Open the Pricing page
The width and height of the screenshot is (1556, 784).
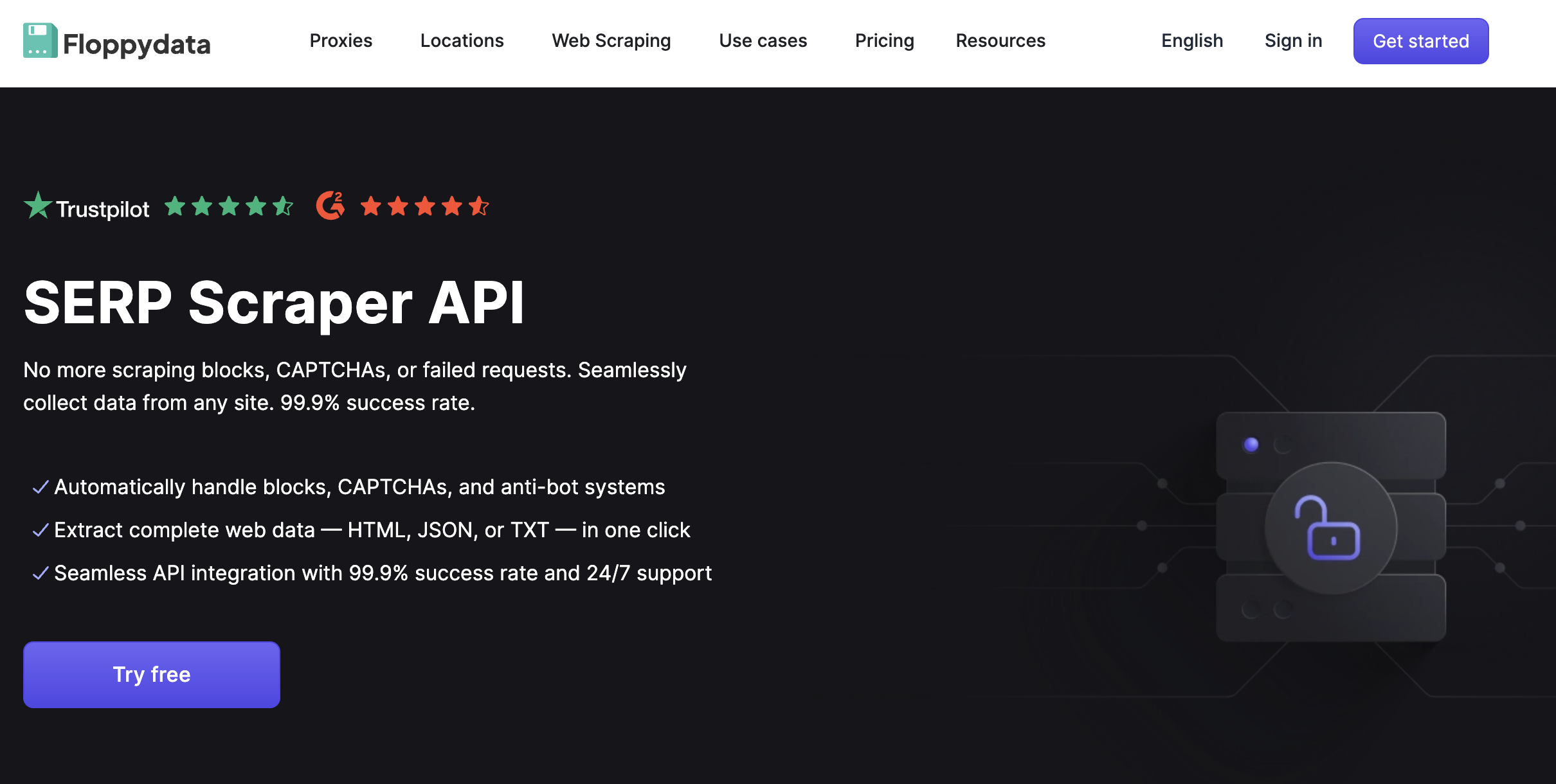[884, 41]
